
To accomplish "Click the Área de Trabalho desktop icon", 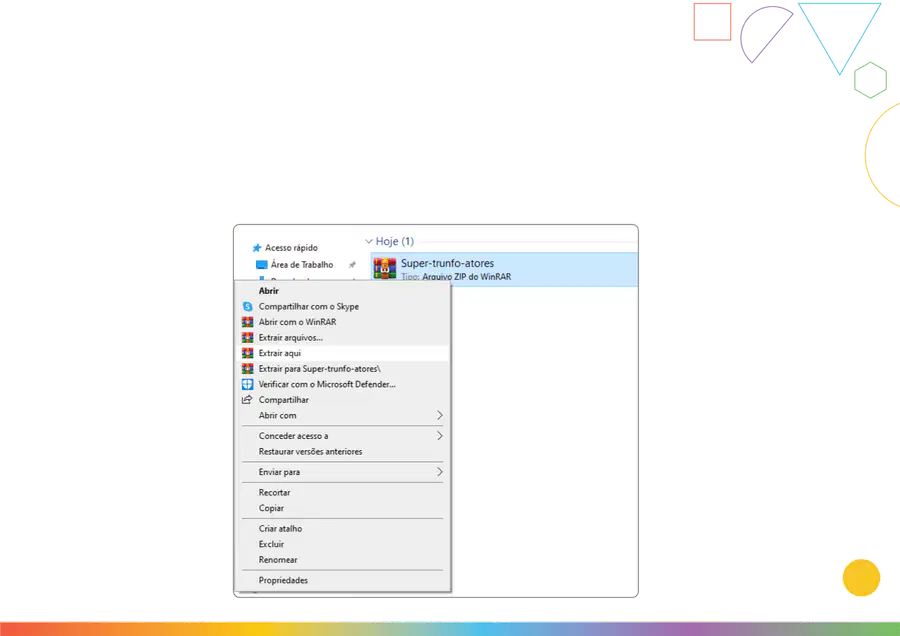I will pyautogui.click(x=262, y=265).
